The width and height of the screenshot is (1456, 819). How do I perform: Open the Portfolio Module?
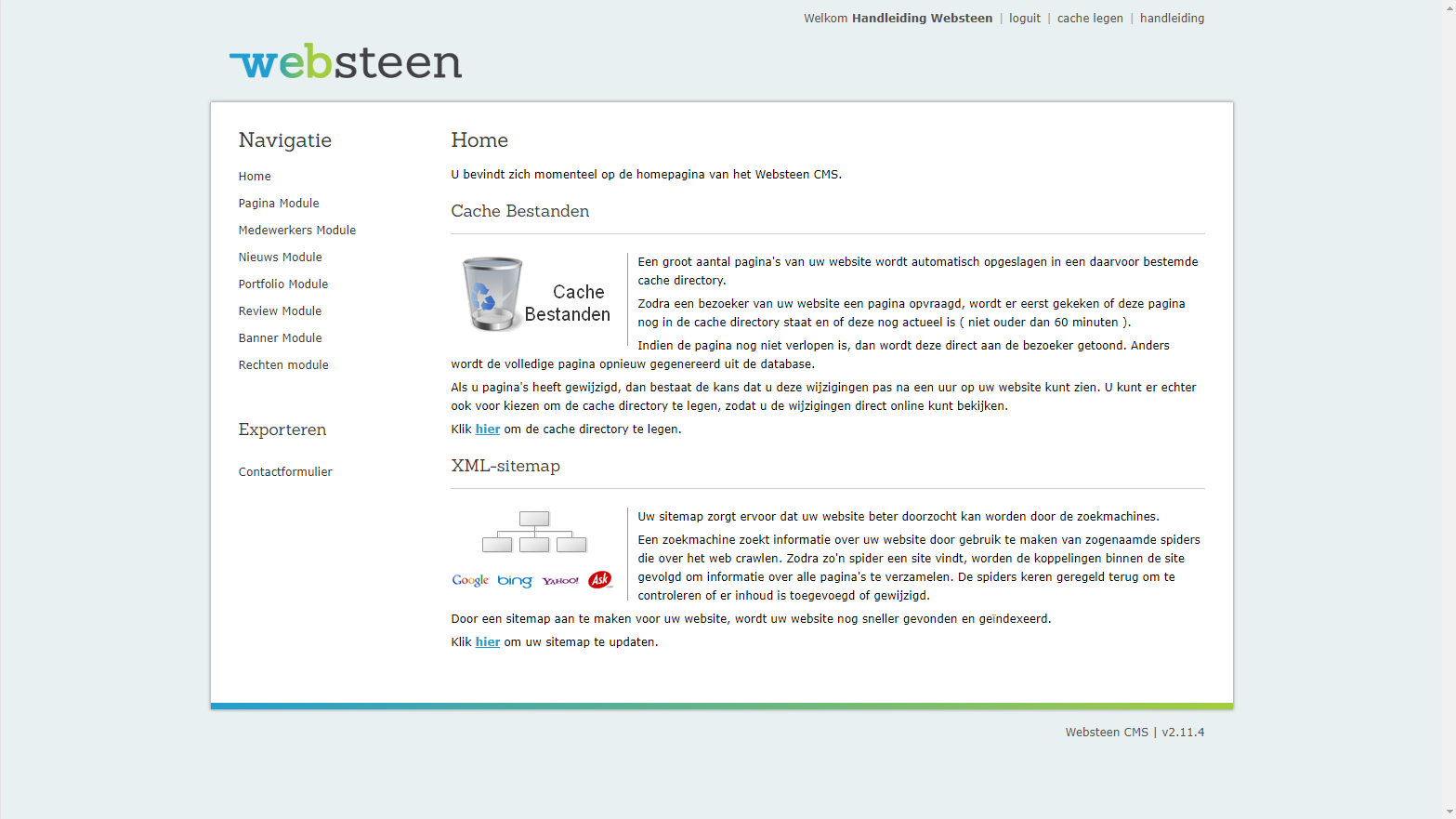(x=283, y=284)
